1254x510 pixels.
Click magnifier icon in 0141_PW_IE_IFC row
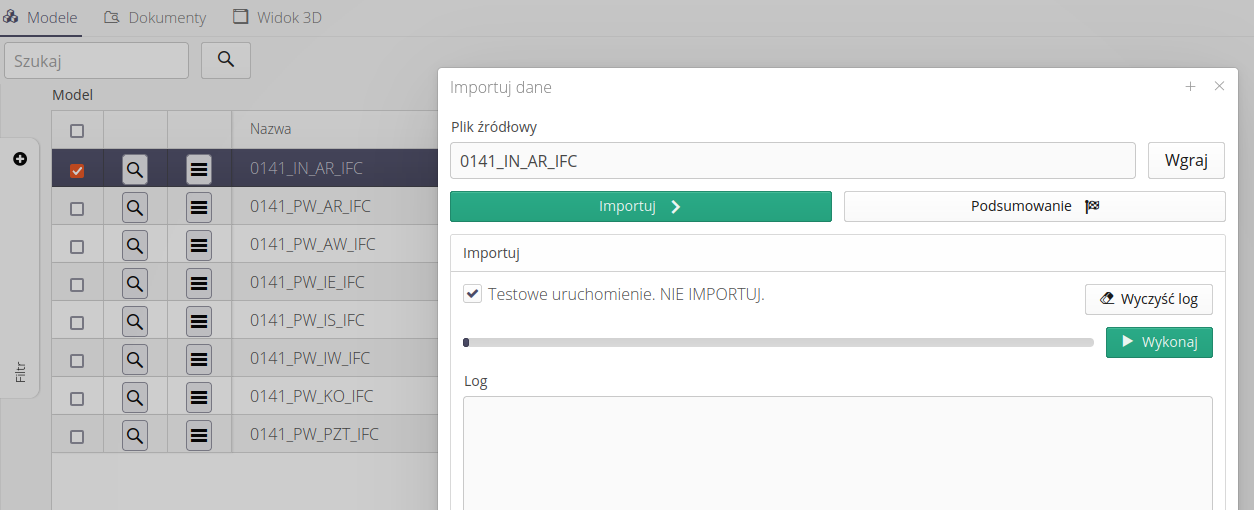pos(135,283)
